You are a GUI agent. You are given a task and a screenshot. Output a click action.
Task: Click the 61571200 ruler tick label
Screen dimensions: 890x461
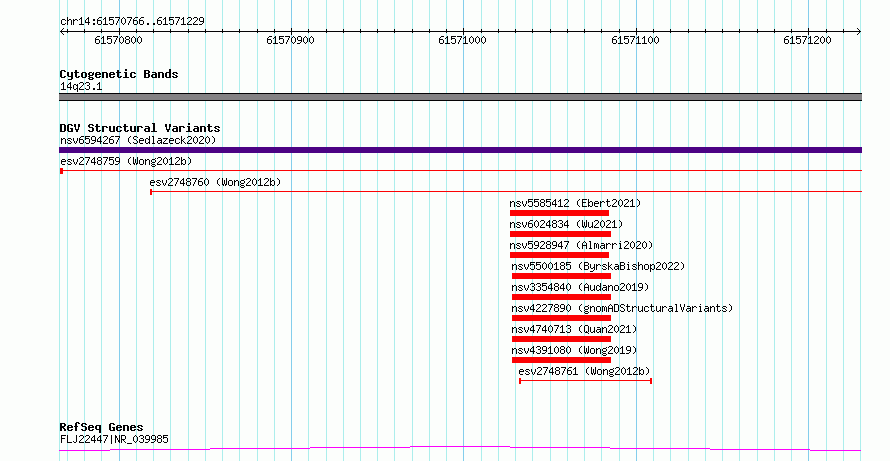pyautogui.click(x=807, y=40)
